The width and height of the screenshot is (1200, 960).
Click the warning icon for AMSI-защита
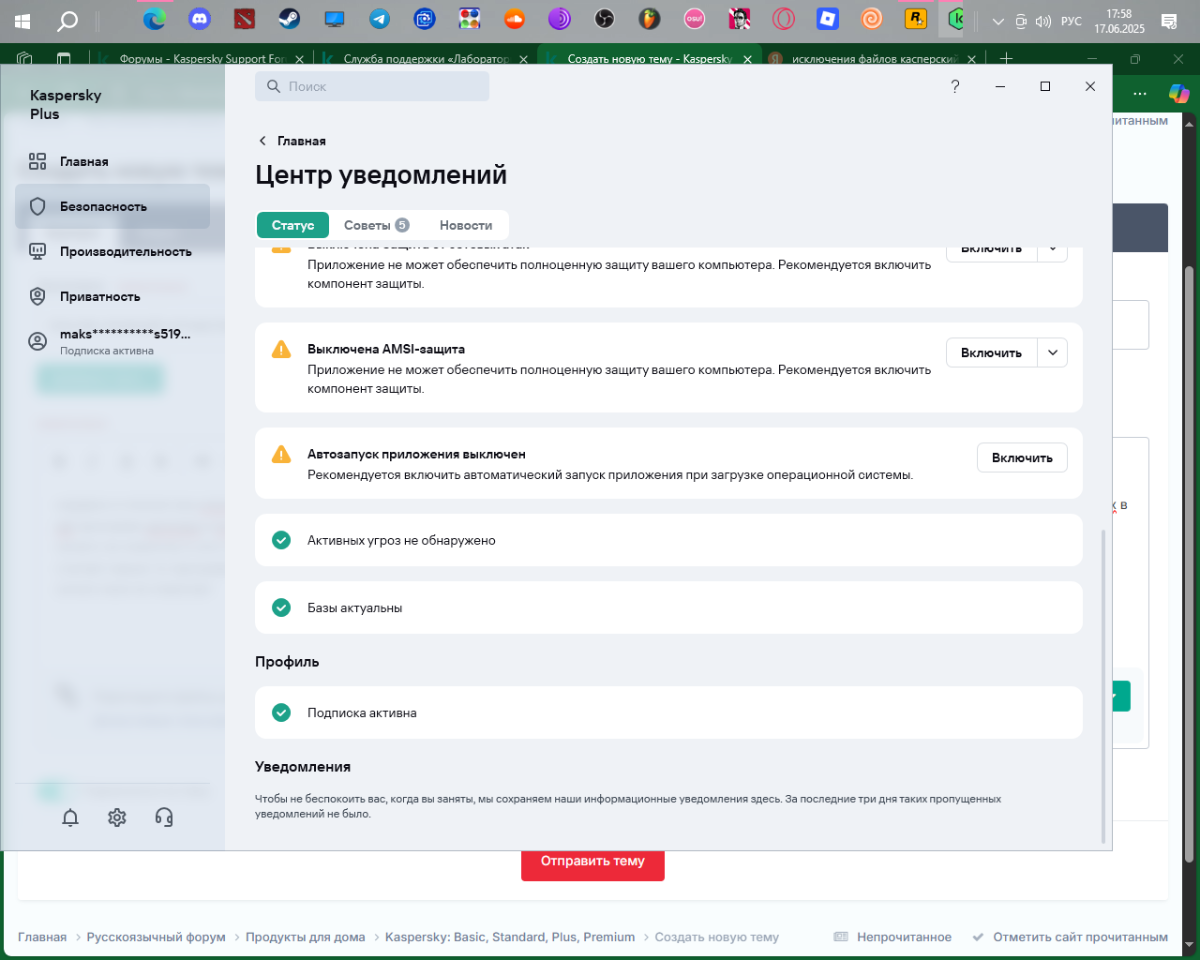[x=281, y=349]
